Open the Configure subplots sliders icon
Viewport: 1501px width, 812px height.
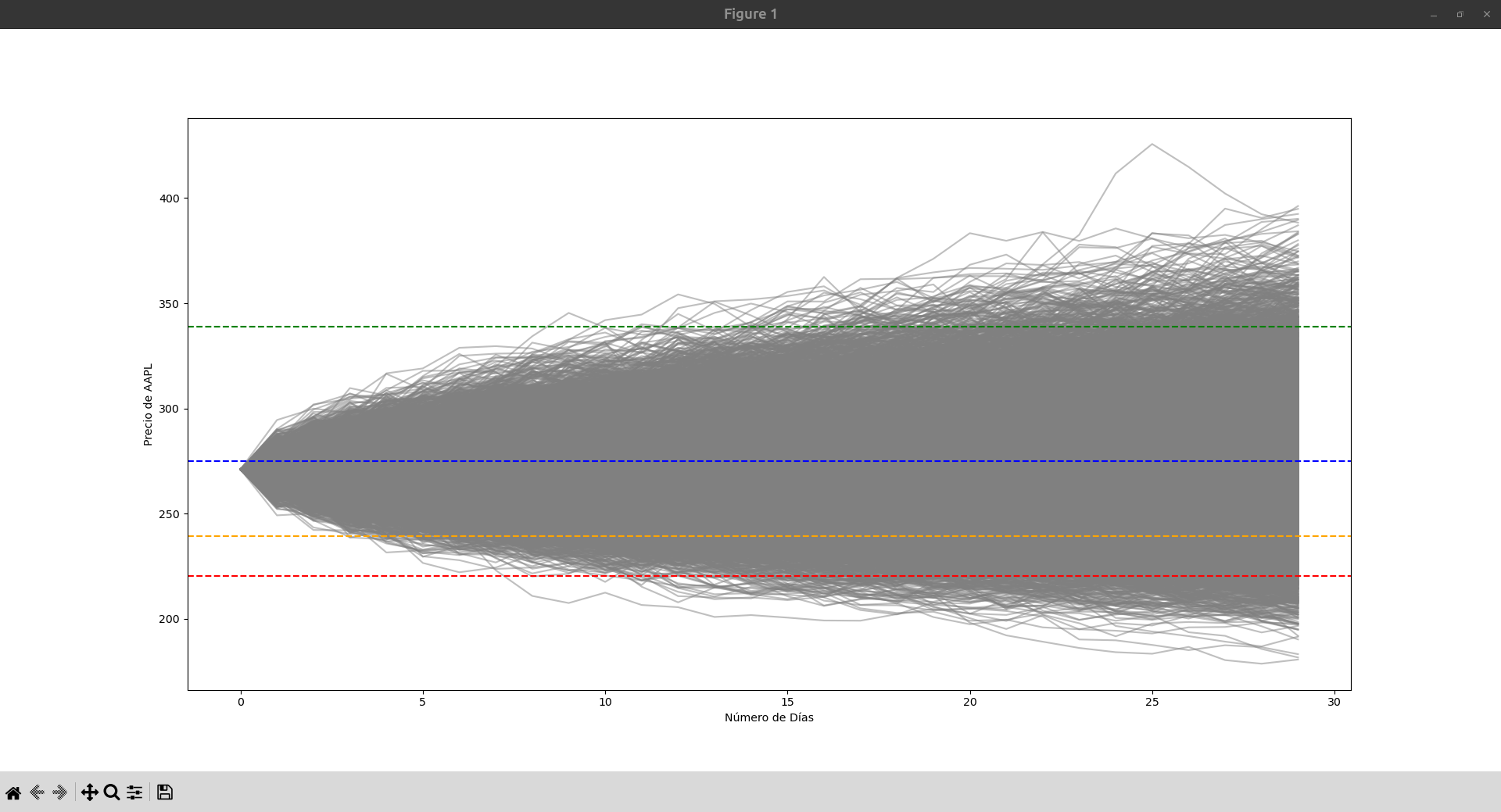coord(134,792)
